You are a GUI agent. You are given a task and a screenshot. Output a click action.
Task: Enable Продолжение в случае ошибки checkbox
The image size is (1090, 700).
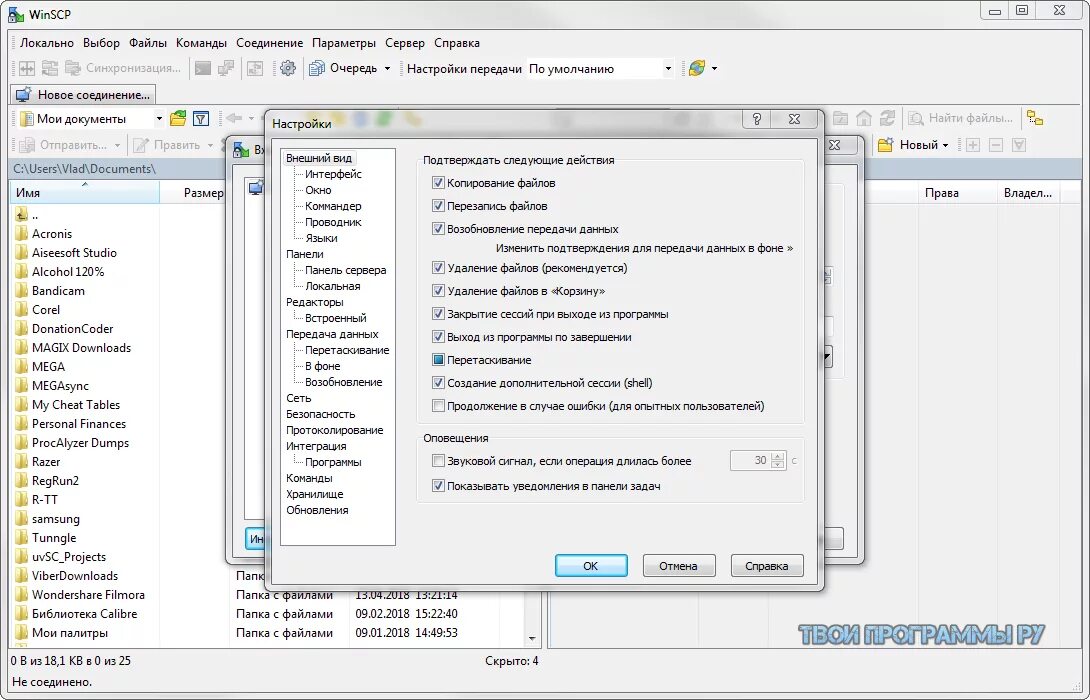point(438,406)
